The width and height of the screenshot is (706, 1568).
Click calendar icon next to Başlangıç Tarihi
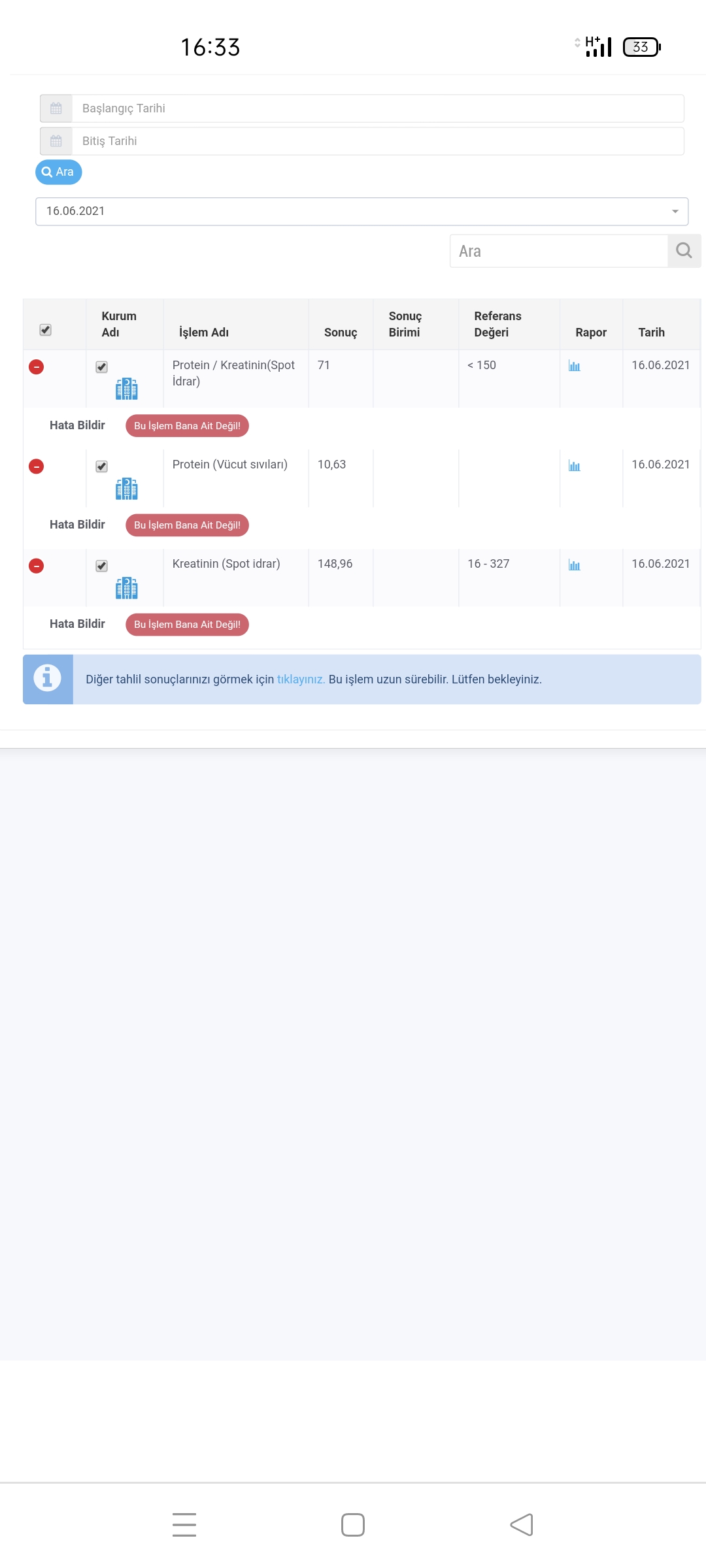pos(56,108)
